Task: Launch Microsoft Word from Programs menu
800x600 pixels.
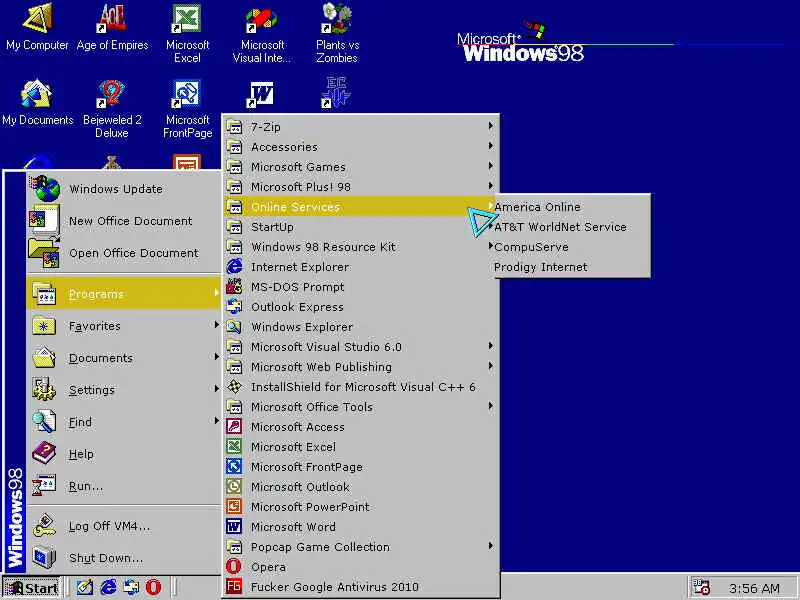Action: [x=360, y=526]
